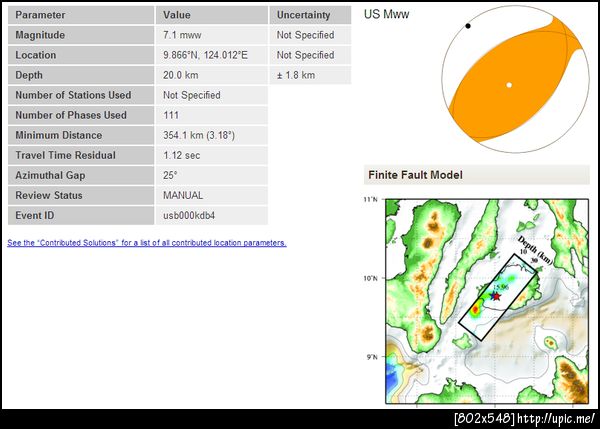Click the Location row label
The width and height of the screenshot is (600, 429).
[x=81, y=55]
